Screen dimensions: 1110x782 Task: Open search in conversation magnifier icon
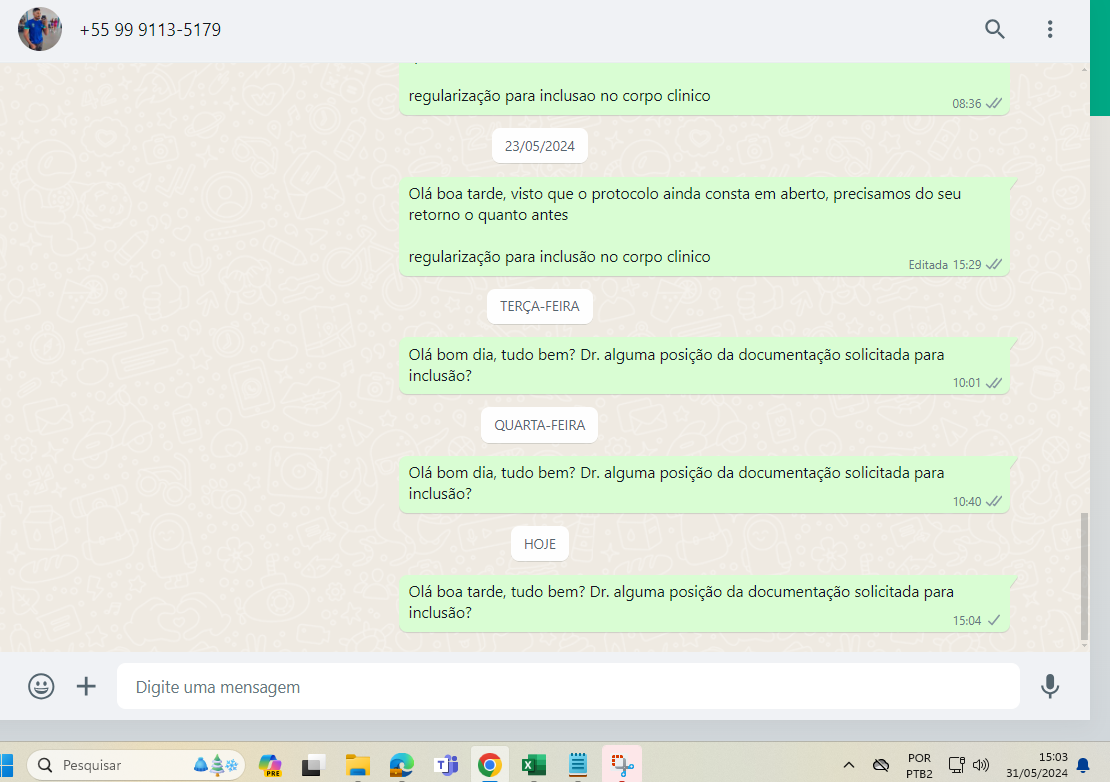[x=994, y=29]
